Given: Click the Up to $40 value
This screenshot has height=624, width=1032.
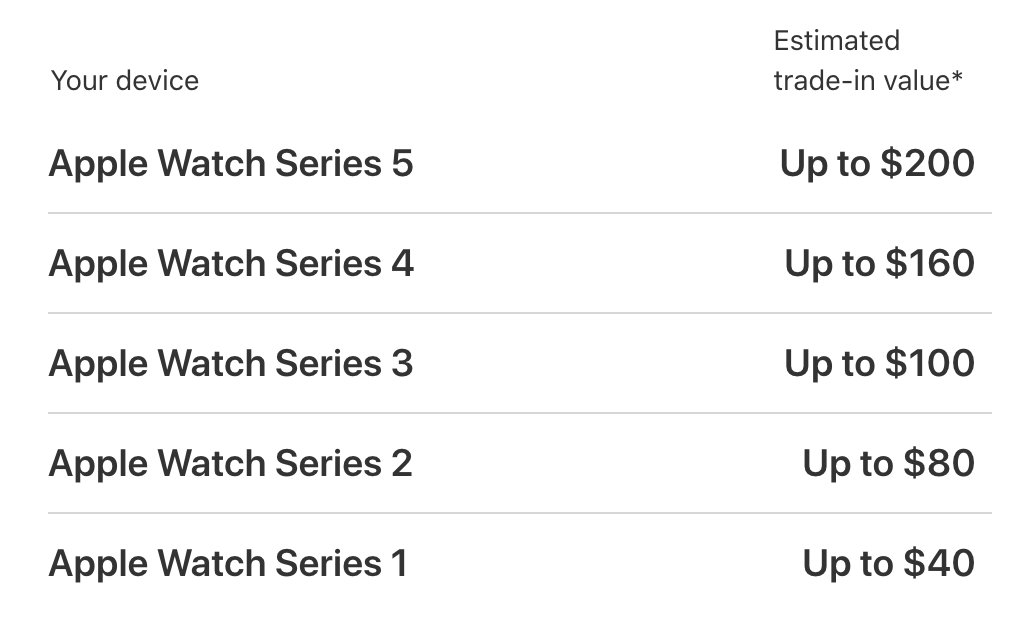Looking at the screenshot, I should point(889,565).
